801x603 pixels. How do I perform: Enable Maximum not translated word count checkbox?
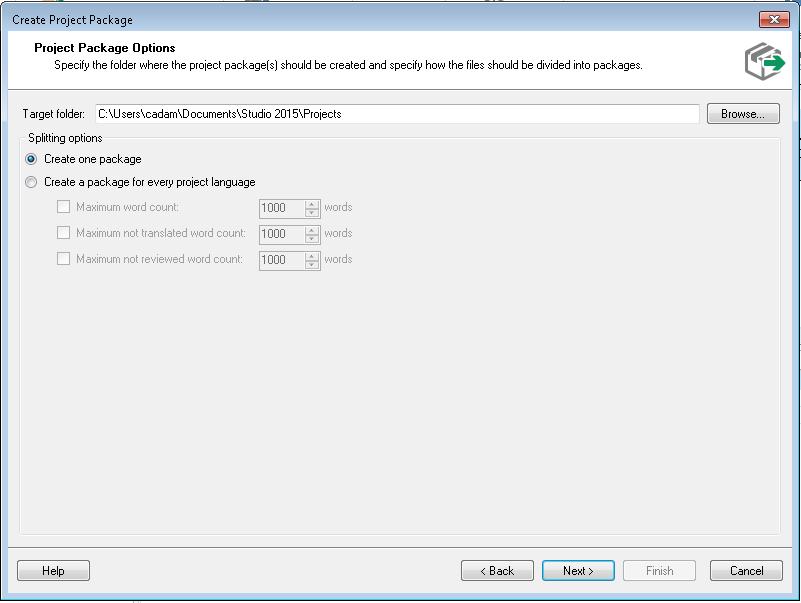click(x=63, y=233)
